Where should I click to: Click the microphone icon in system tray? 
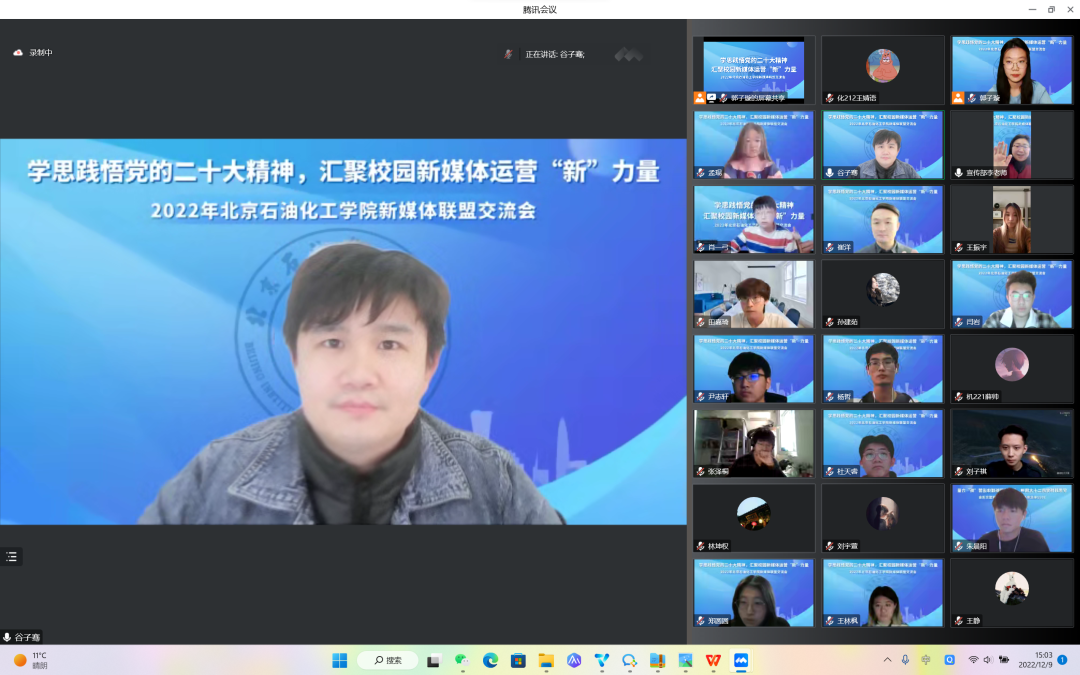(905, 660)
